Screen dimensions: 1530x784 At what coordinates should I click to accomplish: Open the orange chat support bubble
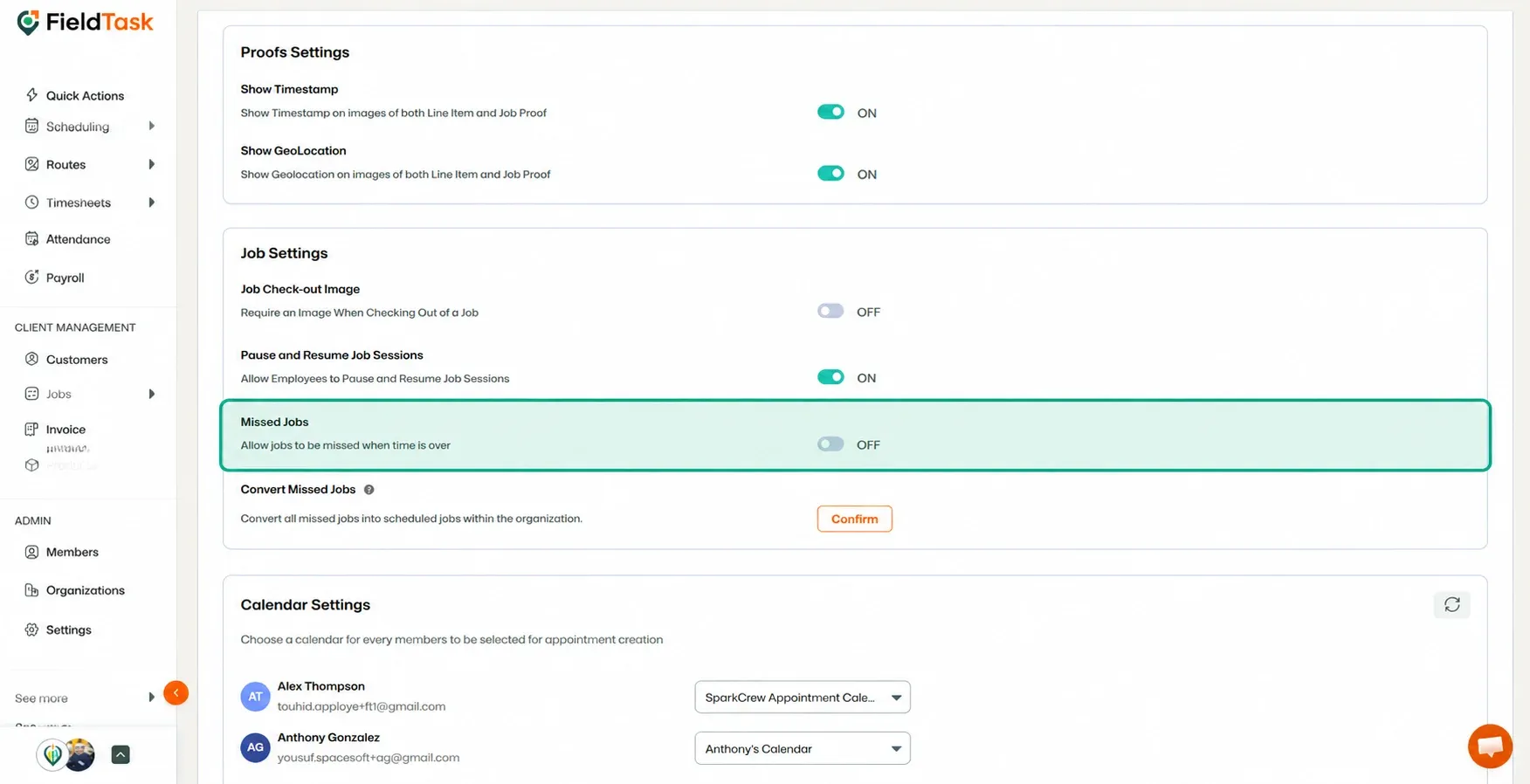click(x=1490, y=746)
